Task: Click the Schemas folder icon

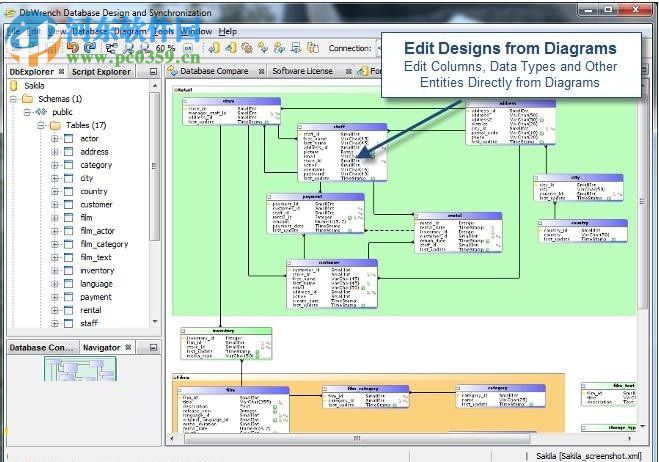Action: coord(27,99)
